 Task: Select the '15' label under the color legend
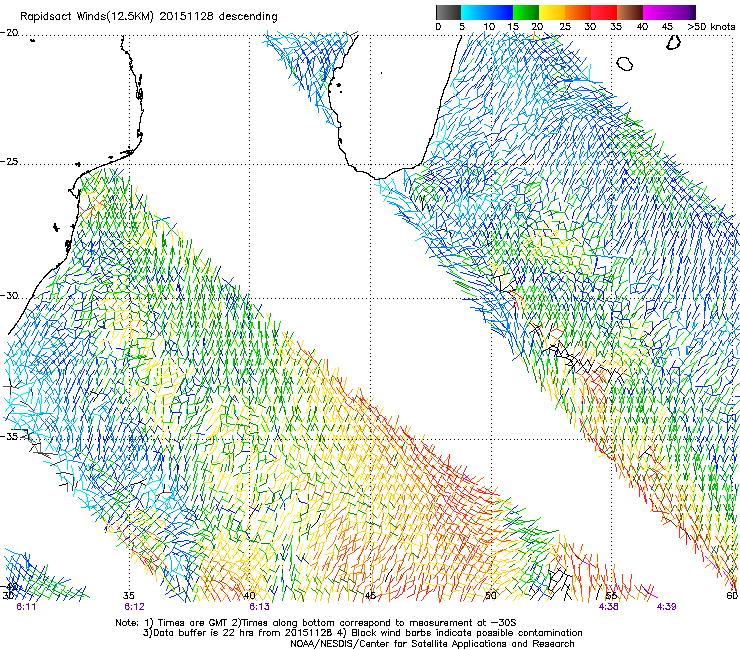coord(513,26)
